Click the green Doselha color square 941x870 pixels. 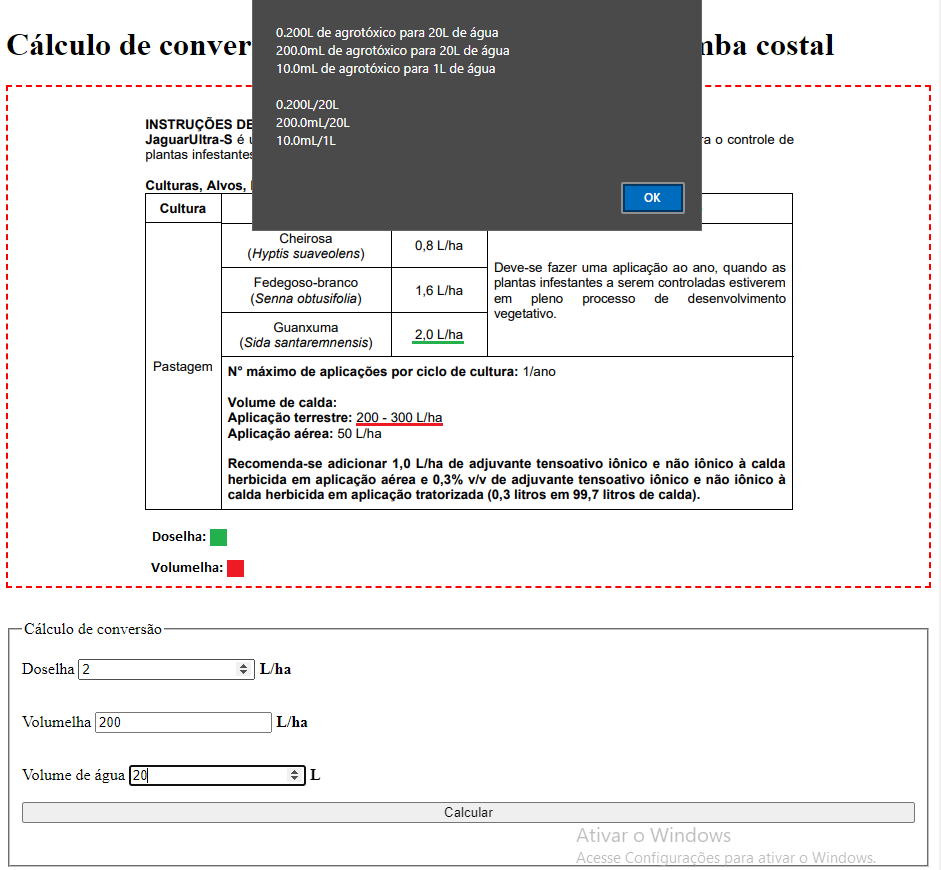pos(218,537)
